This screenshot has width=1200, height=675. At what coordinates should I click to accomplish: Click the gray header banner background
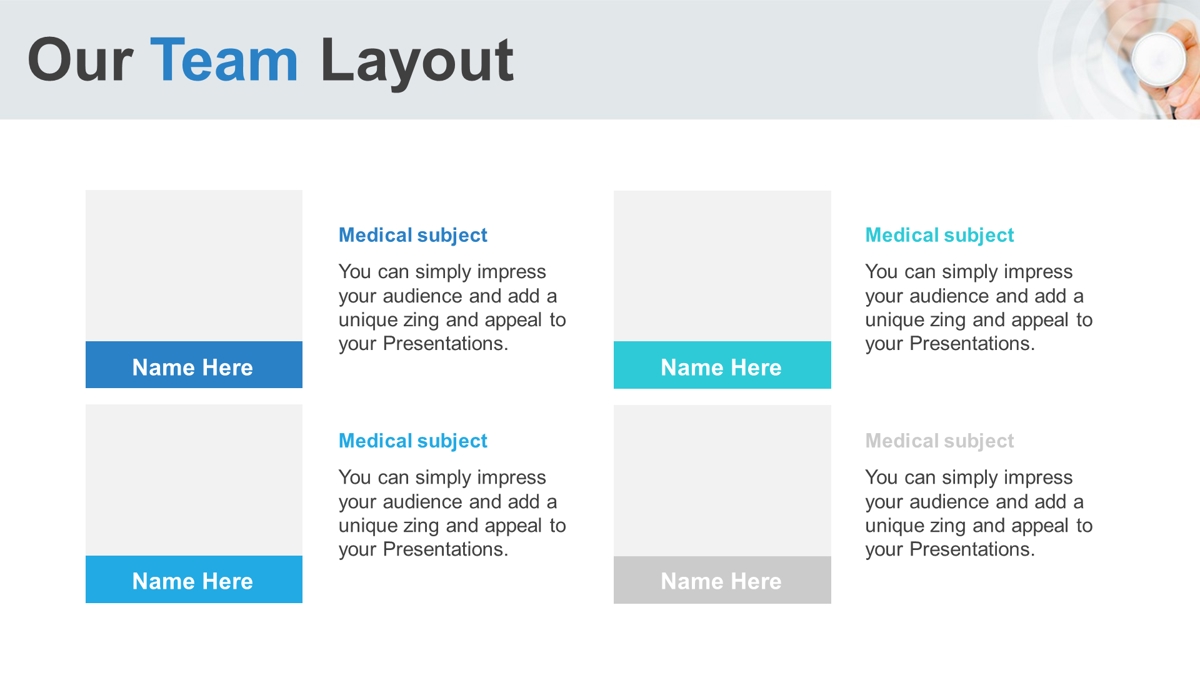click(780, 60)
